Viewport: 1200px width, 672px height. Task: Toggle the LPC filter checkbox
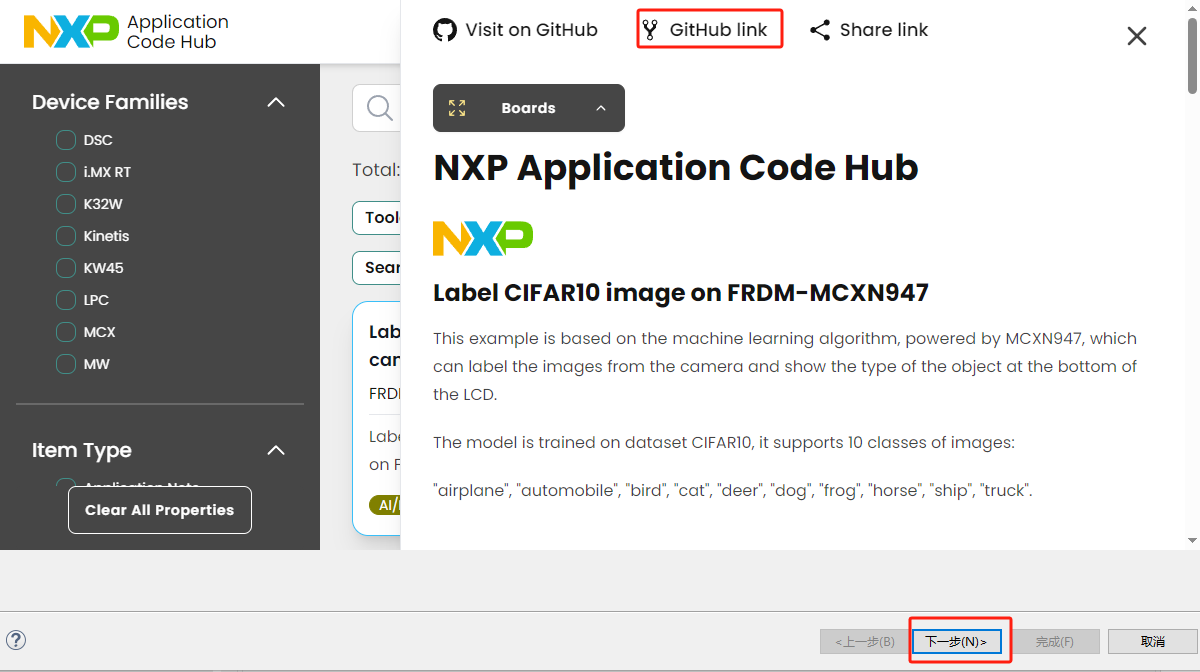(x=66, y=300)
